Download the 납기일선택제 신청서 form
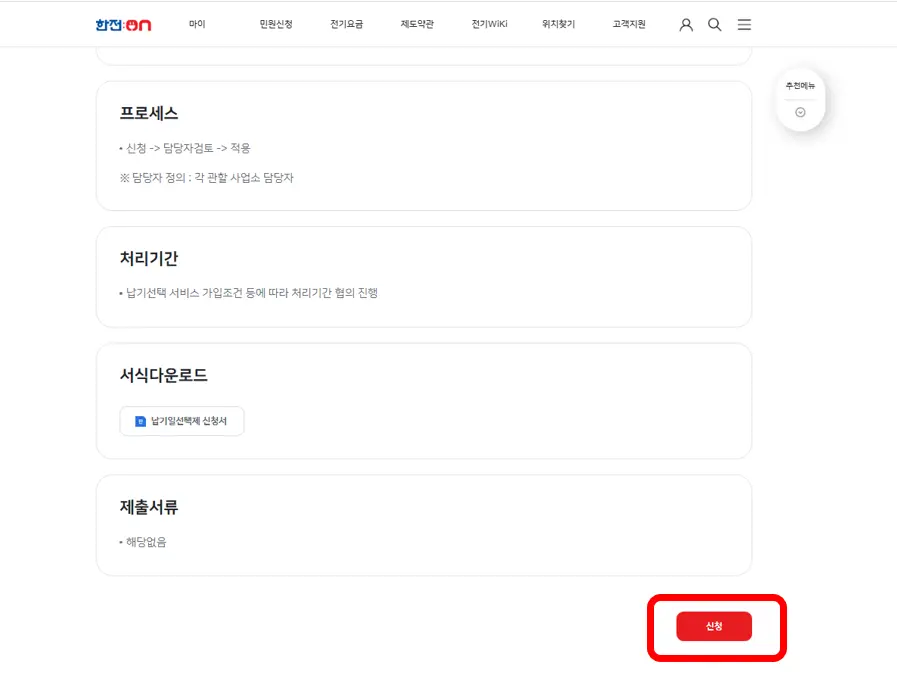The height and width of the screenshot is (677, 897). click(181, 421)
